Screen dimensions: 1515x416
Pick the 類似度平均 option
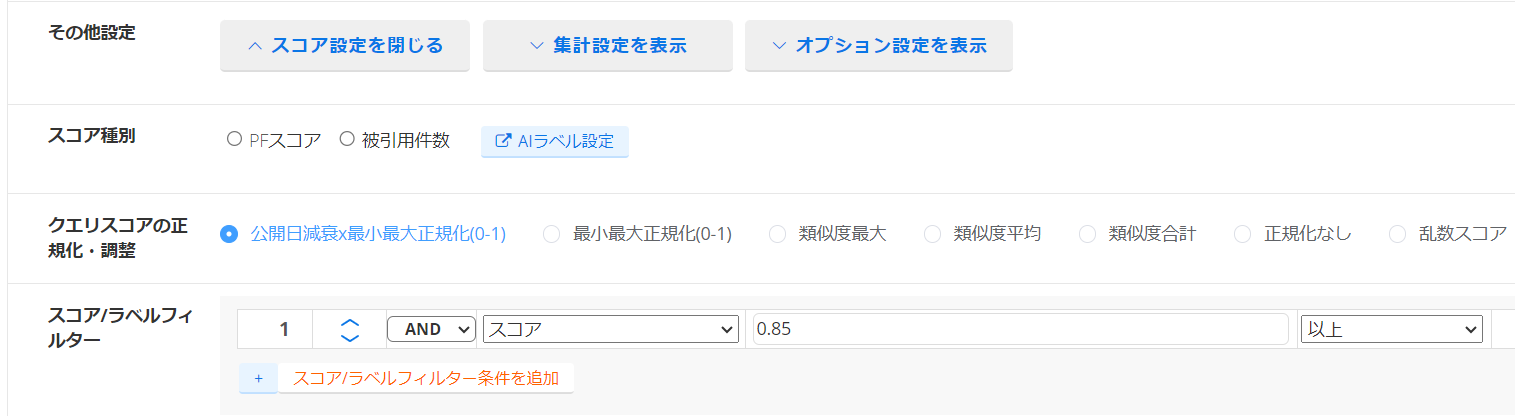tap(932, 234)
